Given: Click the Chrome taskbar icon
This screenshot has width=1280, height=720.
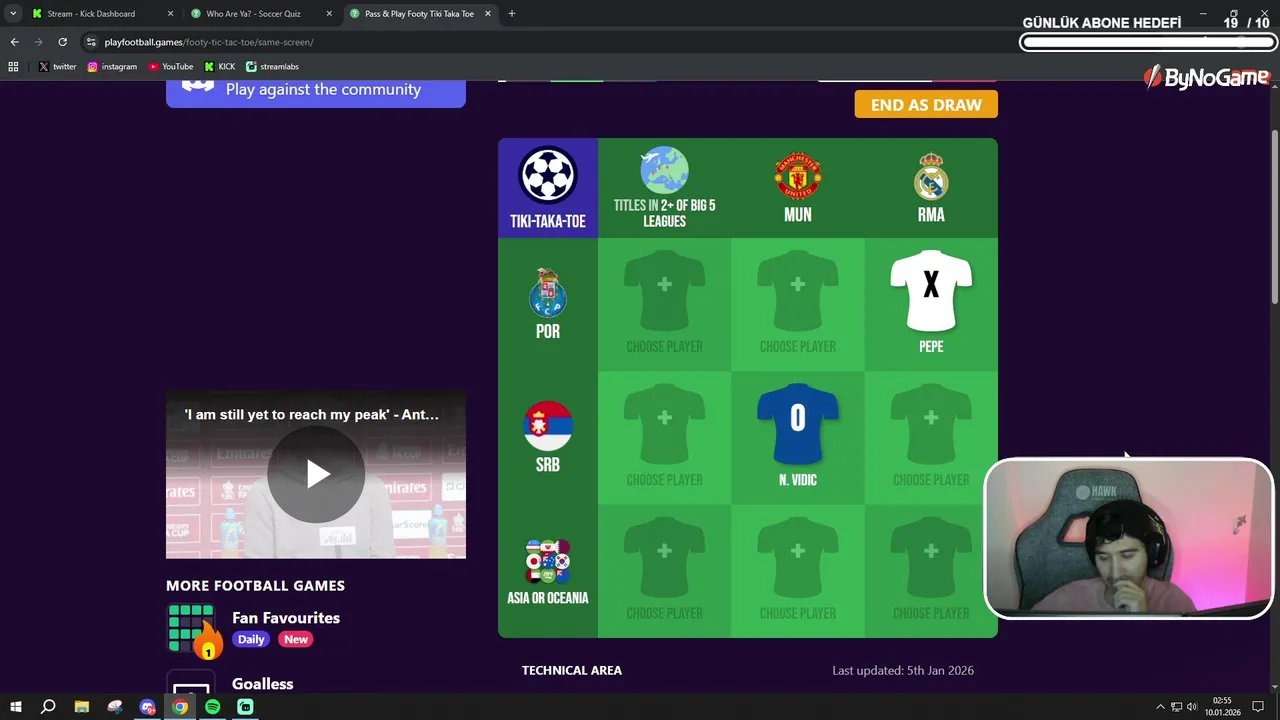Looking at the screenshot, I should click(x=180, y=707).
